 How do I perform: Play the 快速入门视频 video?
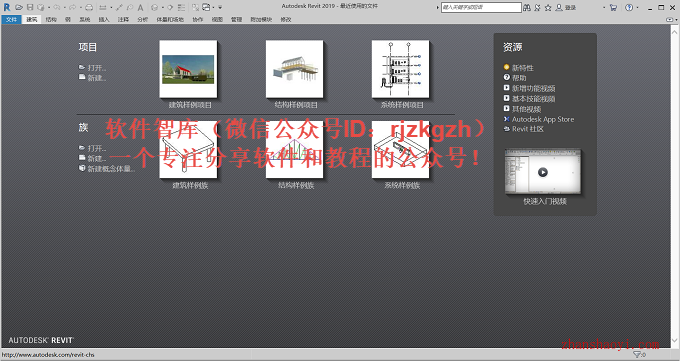coord(543,172)
